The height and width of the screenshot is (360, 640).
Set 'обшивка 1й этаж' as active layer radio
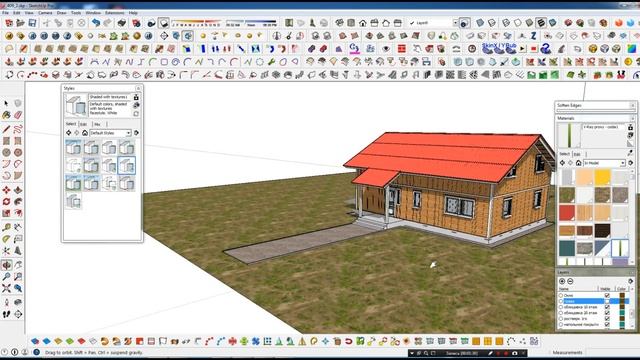(561, 307)
